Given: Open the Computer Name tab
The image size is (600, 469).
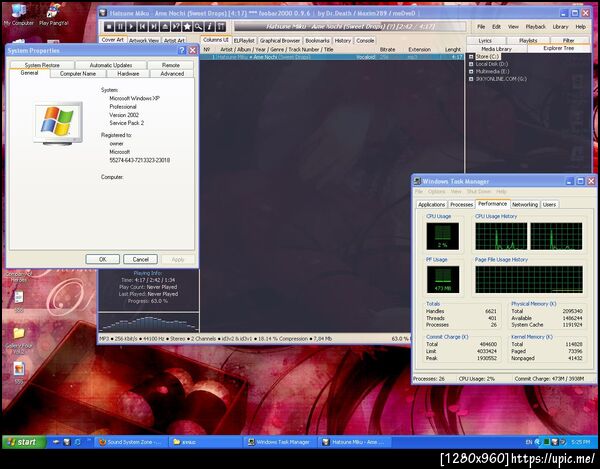Looking at the screenshot, I should 78,73.
